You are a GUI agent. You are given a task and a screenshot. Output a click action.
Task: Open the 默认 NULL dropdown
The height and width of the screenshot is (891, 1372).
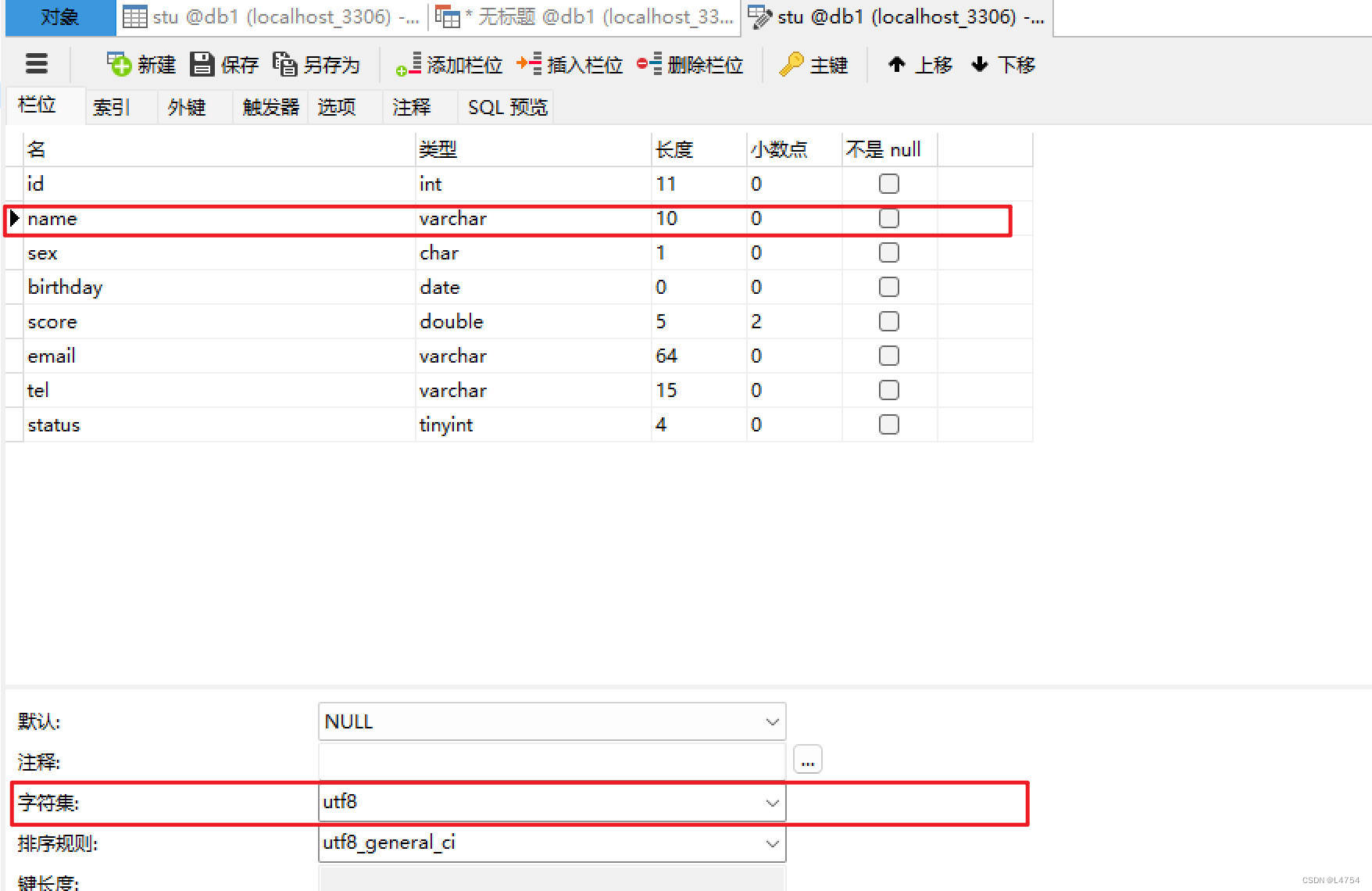(772, 721)
